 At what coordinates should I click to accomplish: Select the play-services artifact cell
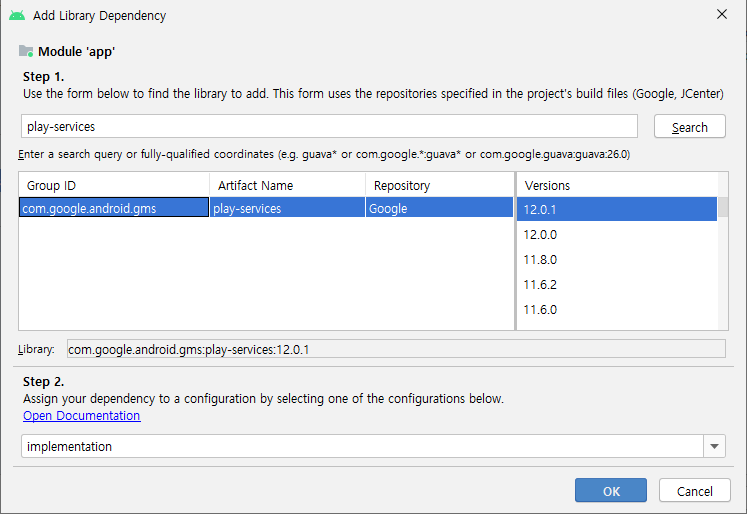coord(287,208)
